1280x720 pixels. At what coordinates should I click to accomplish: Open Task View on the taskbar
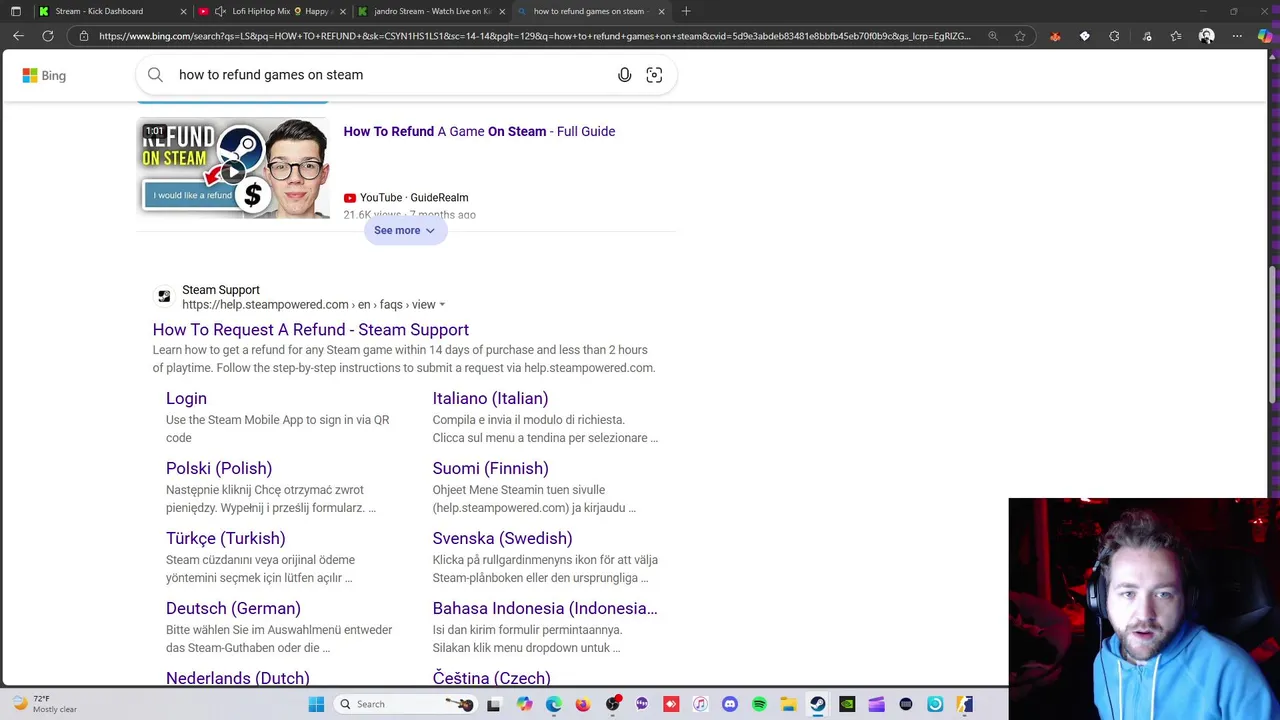coord(493,704)
